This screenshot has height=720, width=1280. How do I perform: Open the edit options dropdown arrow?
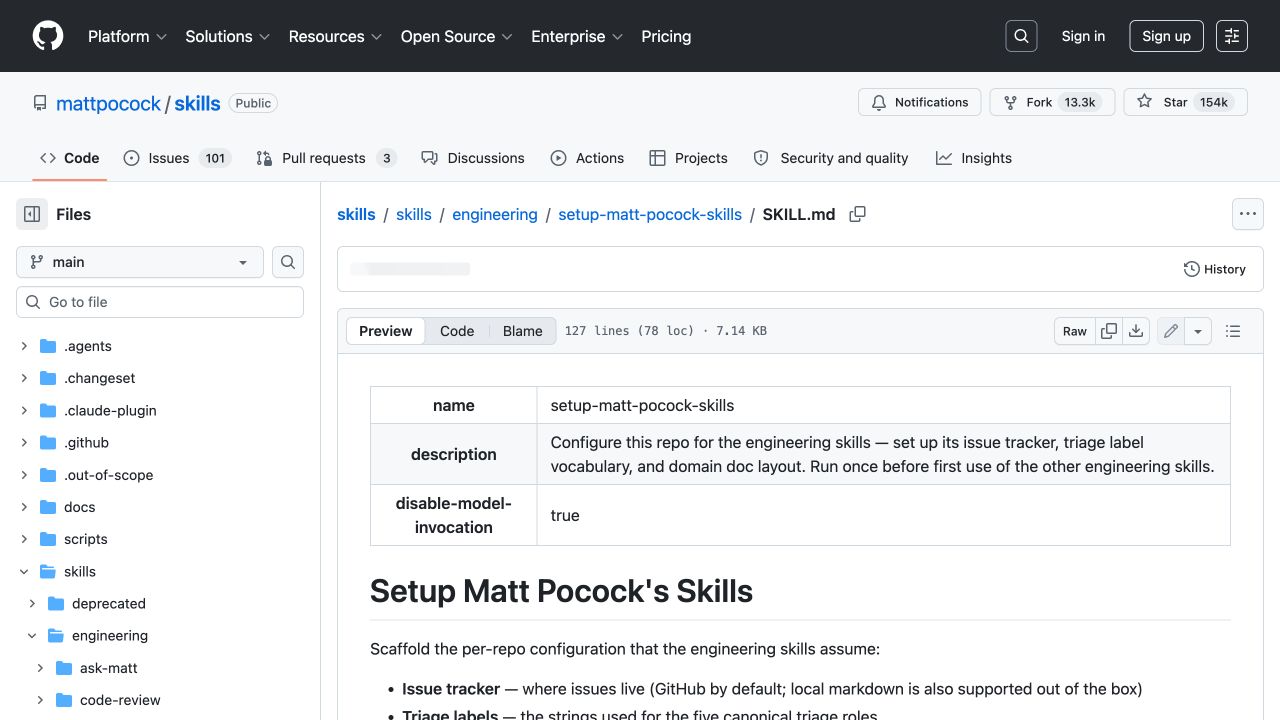(1198, 331)
